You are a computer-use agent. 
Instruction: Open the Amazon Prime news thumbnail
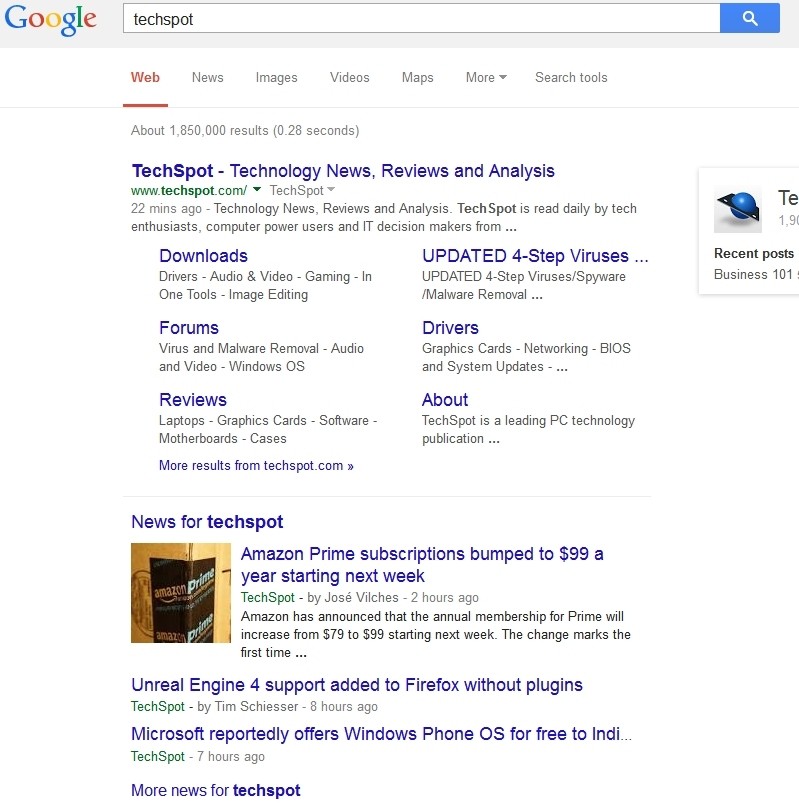point(181,592)
